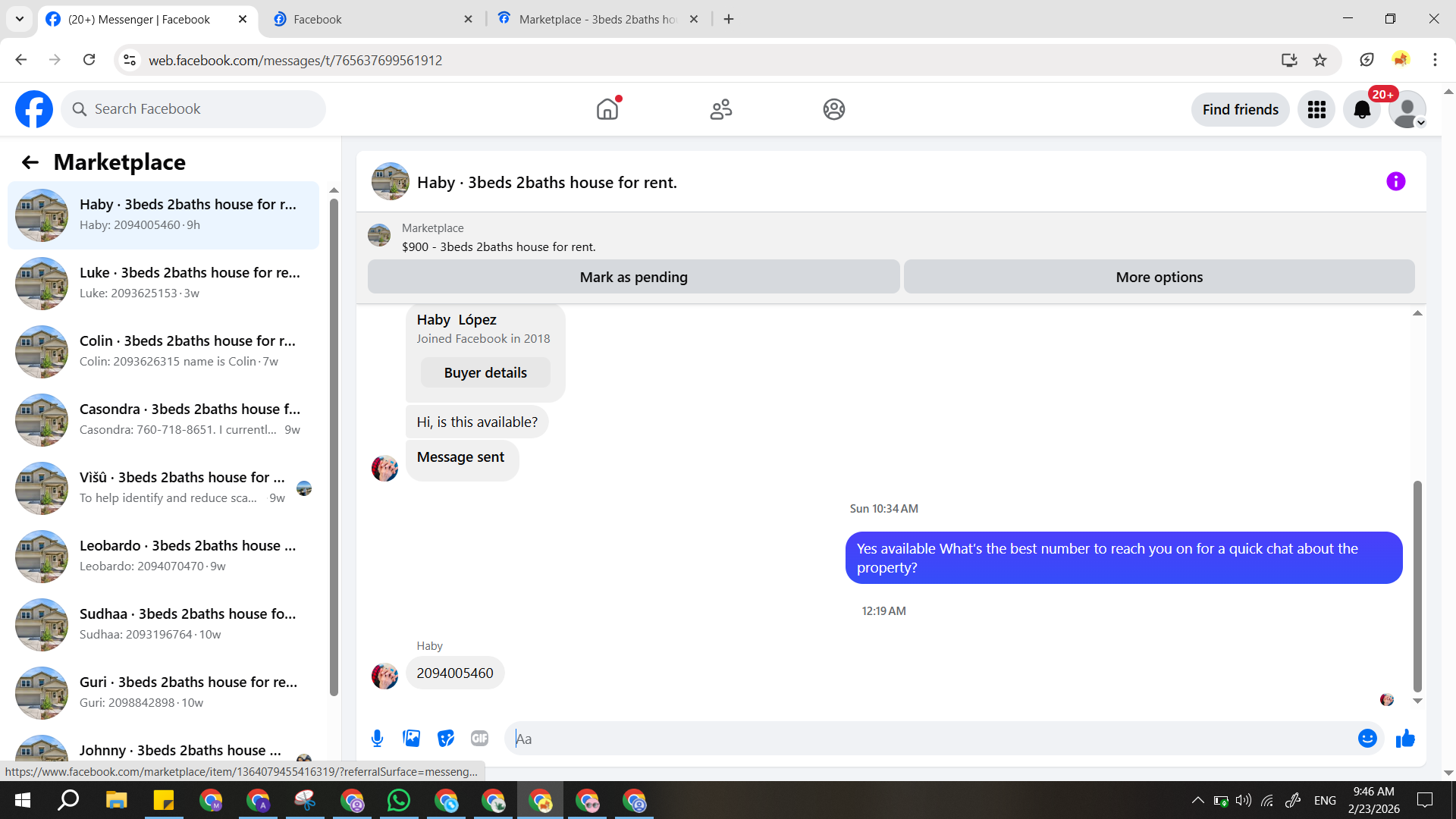Viewport: 1456px width, 819px height.
Task: Close the second Facebook tab
Action: (x=469, y=19)
